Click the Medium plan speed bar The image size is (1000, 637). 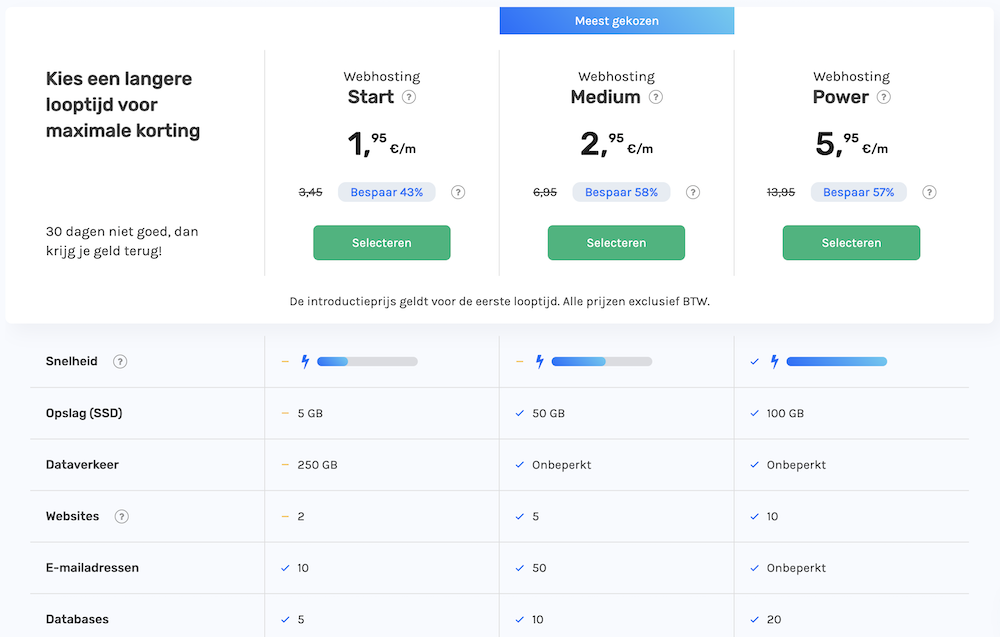pyautogui.click(x=602, y=361)
